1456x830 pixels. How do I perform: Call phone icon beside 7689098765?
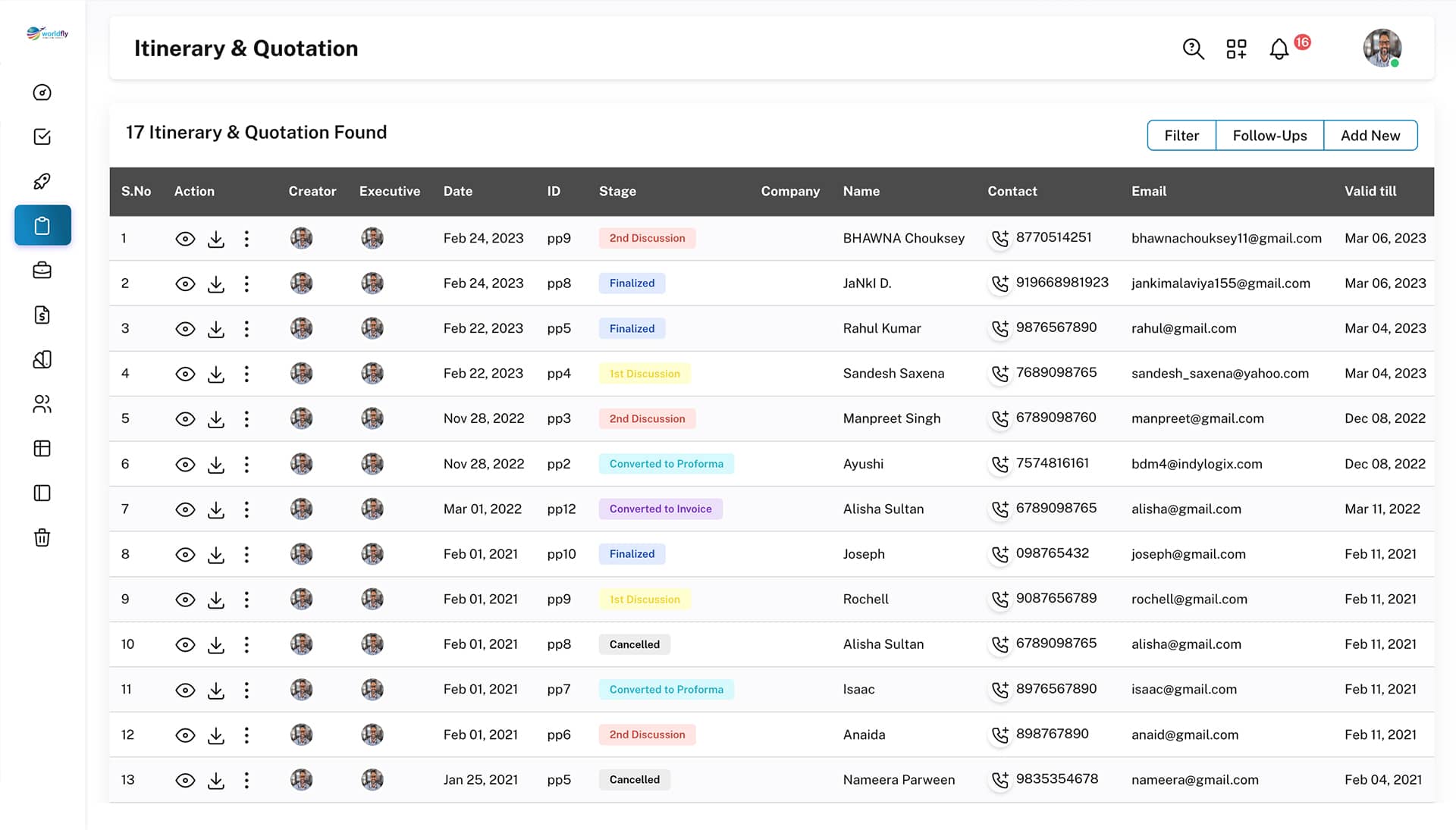1000,374
